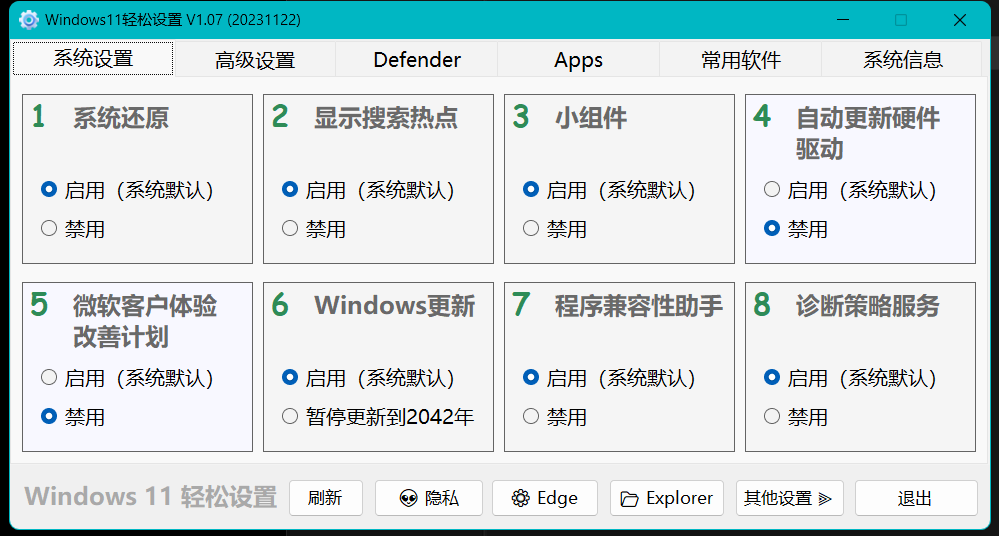
Task: Go to the 常用软件 tab
Action: (740, 60)
